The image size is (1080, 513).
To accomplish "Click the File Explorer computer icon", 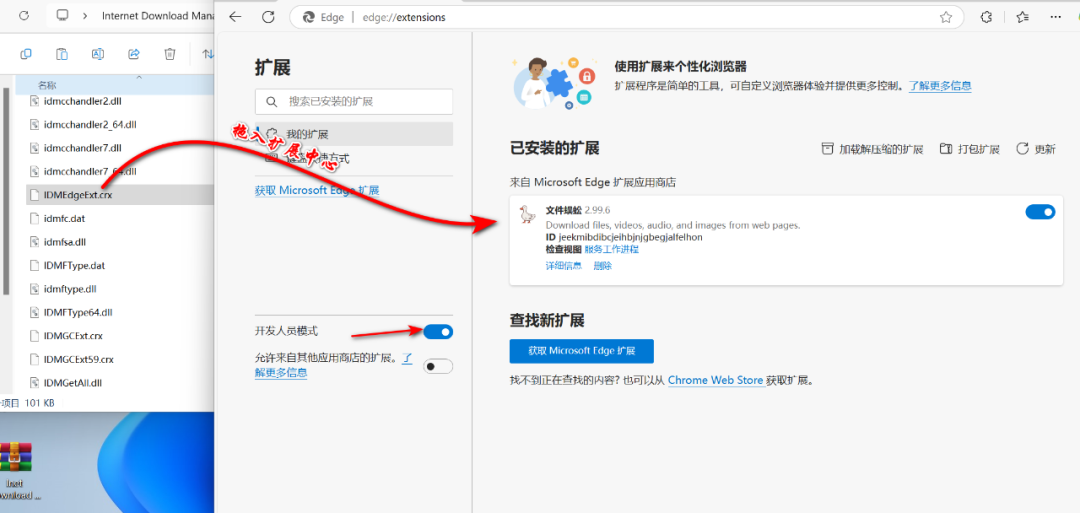I will 63,16.
